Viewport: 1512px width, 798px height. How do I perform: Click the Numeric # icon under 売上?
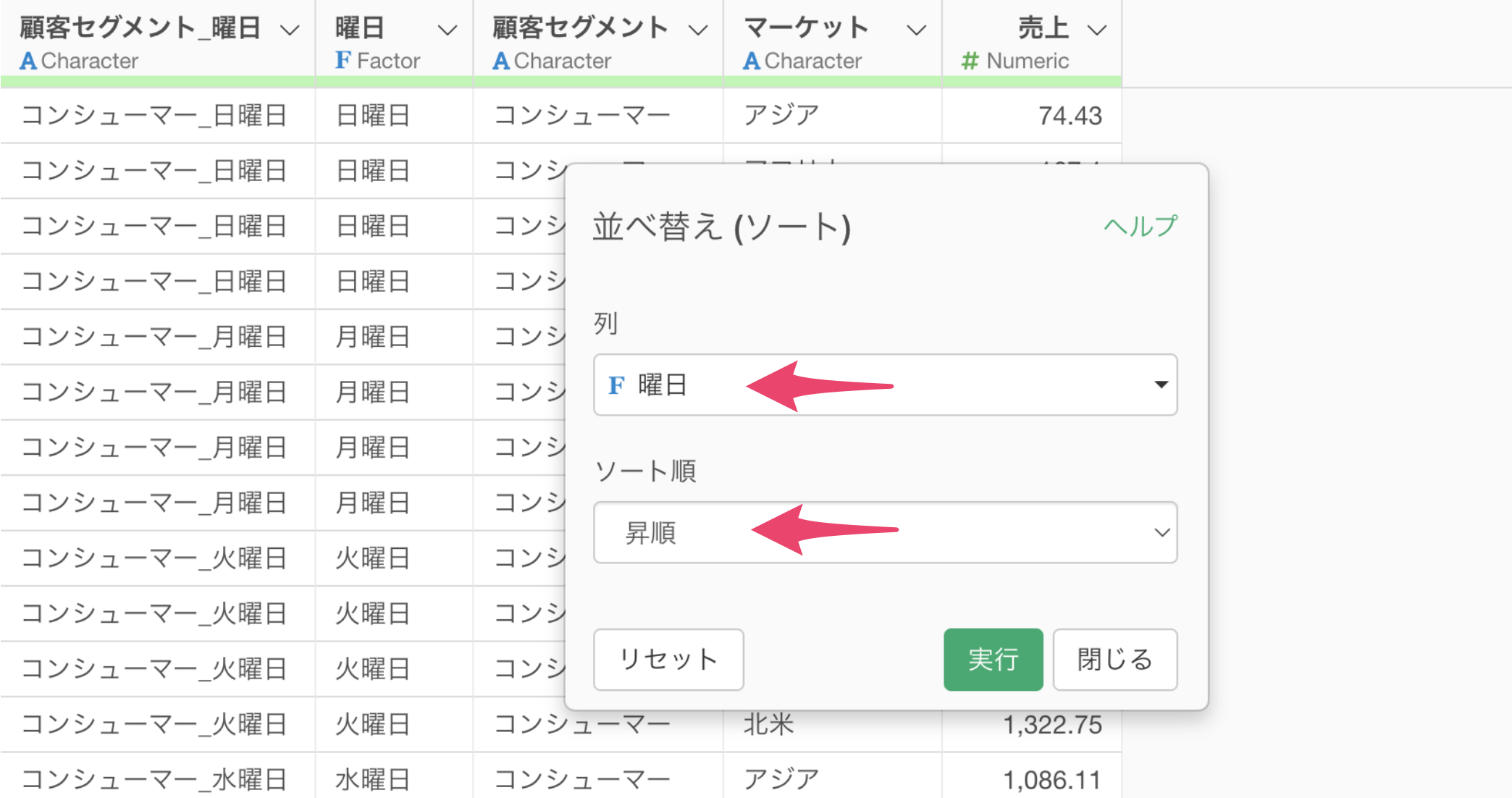coord(970,61)
